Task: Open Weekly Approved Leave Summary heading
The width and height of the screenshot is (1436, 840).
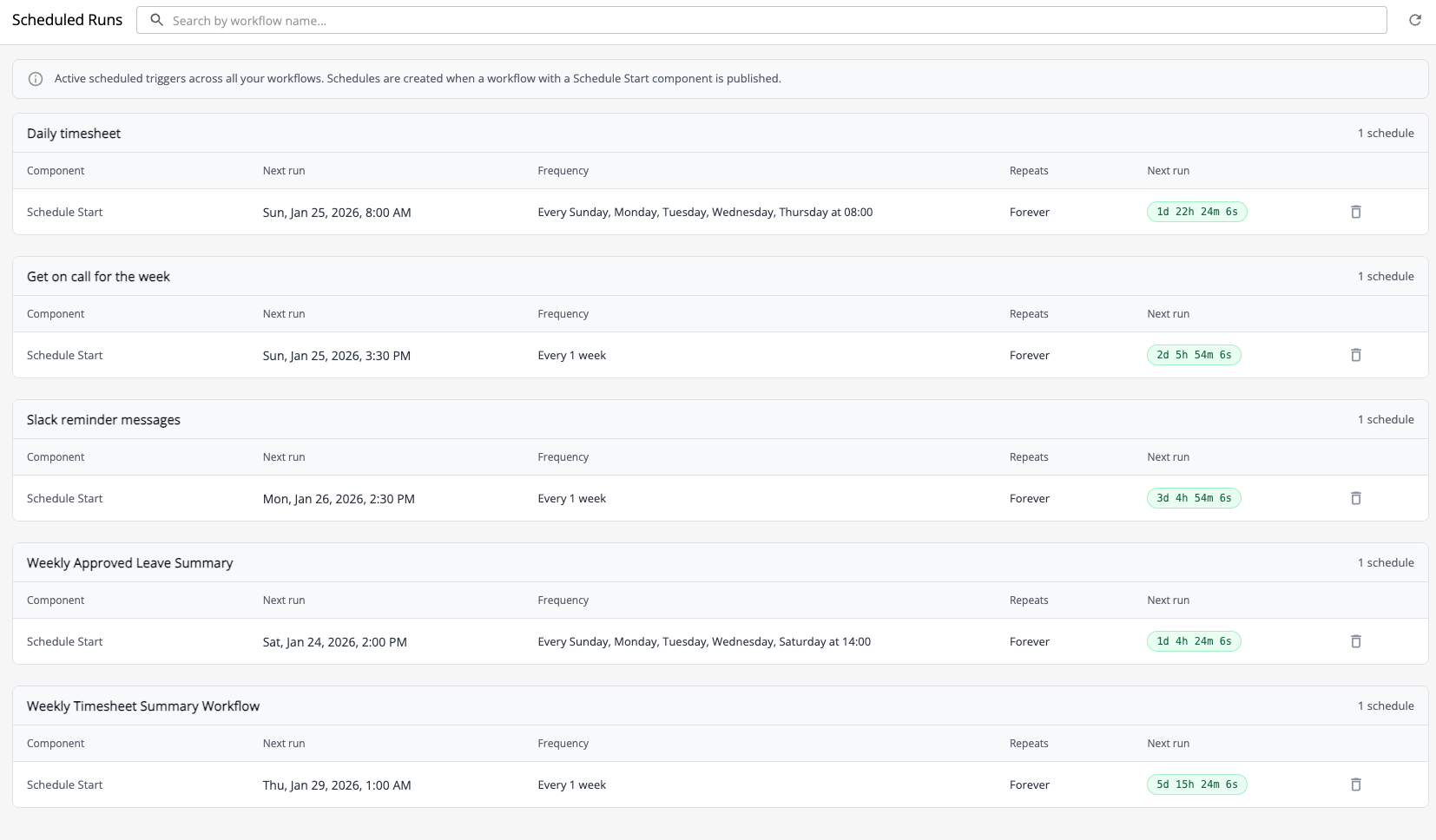Action: [129, 563]
